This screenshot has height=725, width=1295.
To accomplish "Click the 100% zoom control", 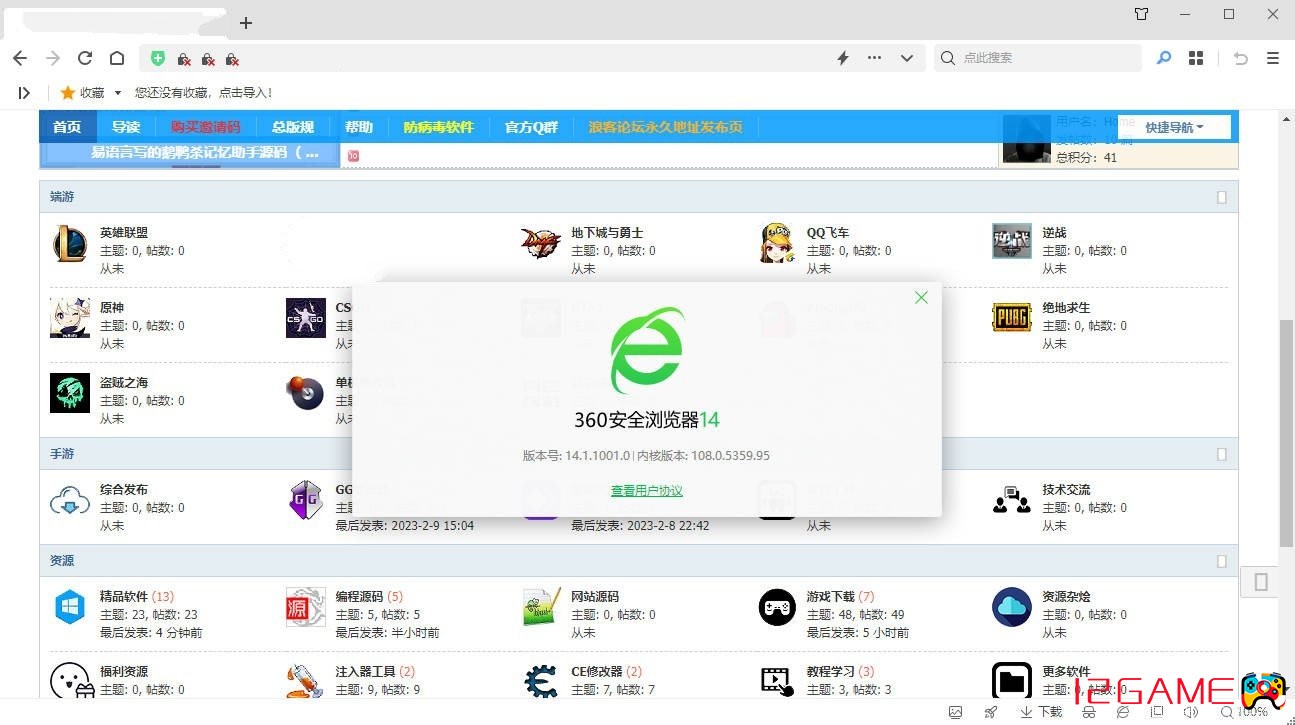I will [1244, 712].
